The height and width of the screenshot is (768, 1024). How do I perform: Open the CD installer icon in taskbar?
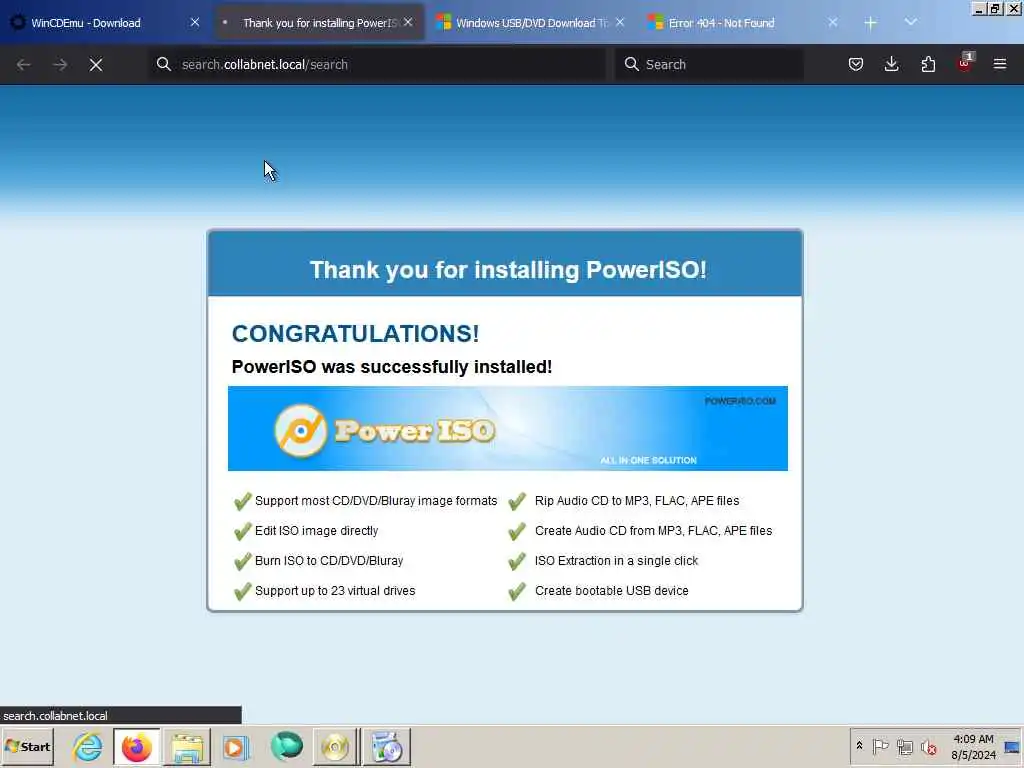tap(387, 747)
